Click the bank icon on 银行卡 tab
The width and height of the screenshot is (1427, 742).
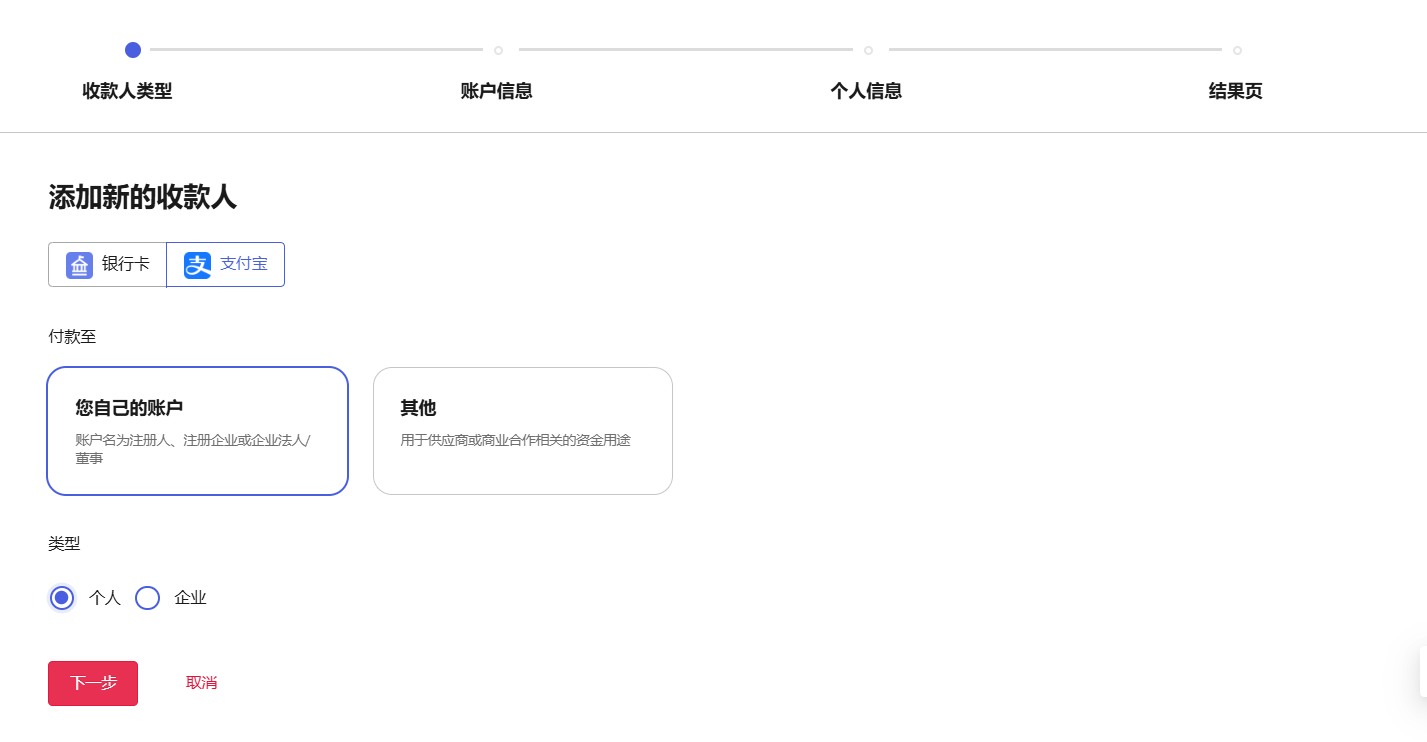[x=79, y=264]
